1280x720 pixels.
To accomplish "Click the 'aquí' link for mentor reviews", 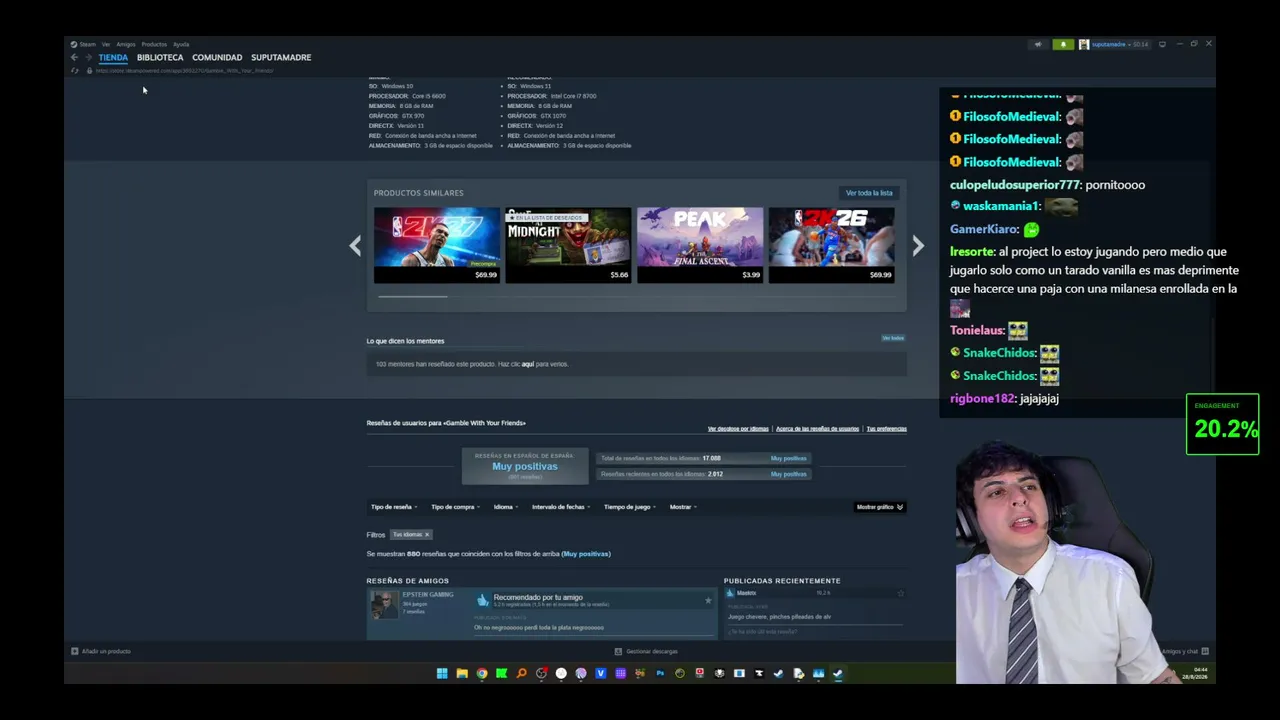I will [x=528, y=364].
